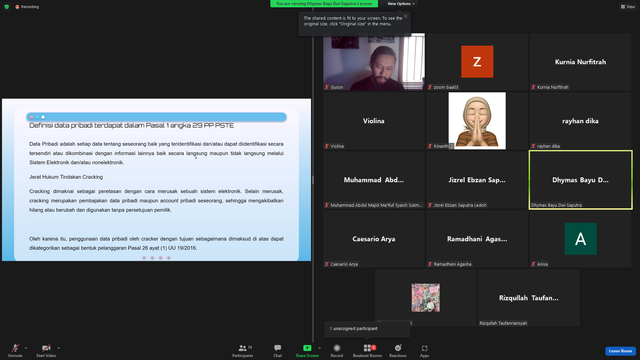Viewport: 640px width, 360px height.
Task: Select Rizqullah Taufan... participant tile
Action: click(x=529, y=298)
